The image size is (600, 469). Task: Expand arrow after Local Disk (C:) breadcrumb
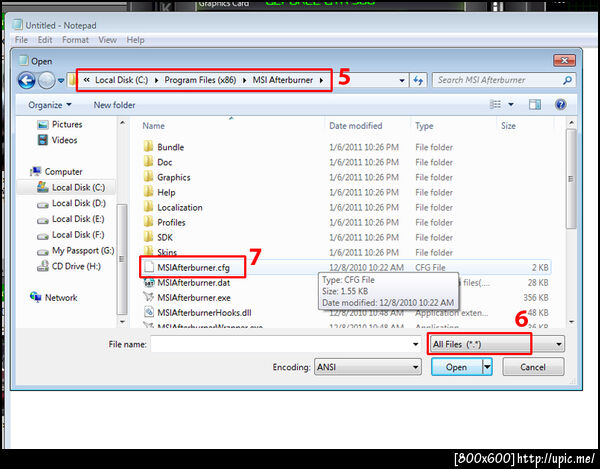(x=157, y=80)
